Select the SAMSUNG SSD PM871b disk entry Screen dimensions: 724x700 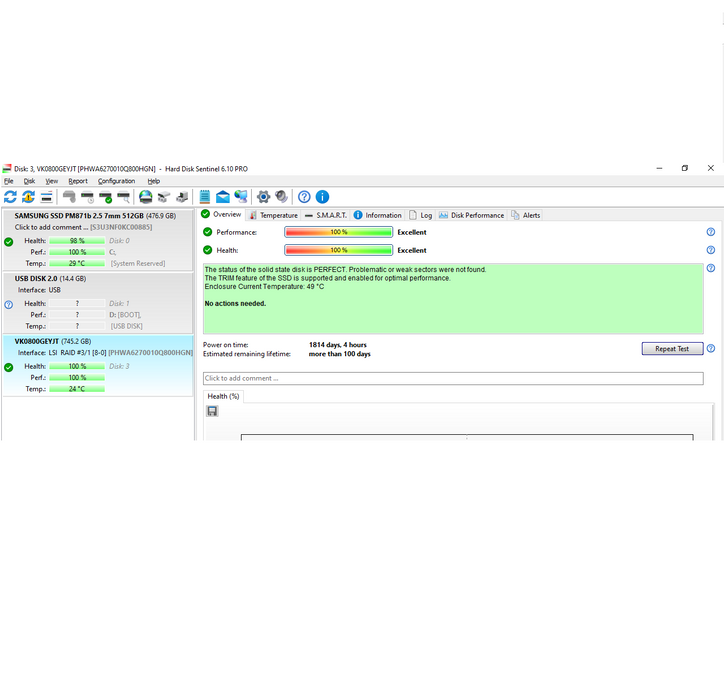(x=96, y=216)
